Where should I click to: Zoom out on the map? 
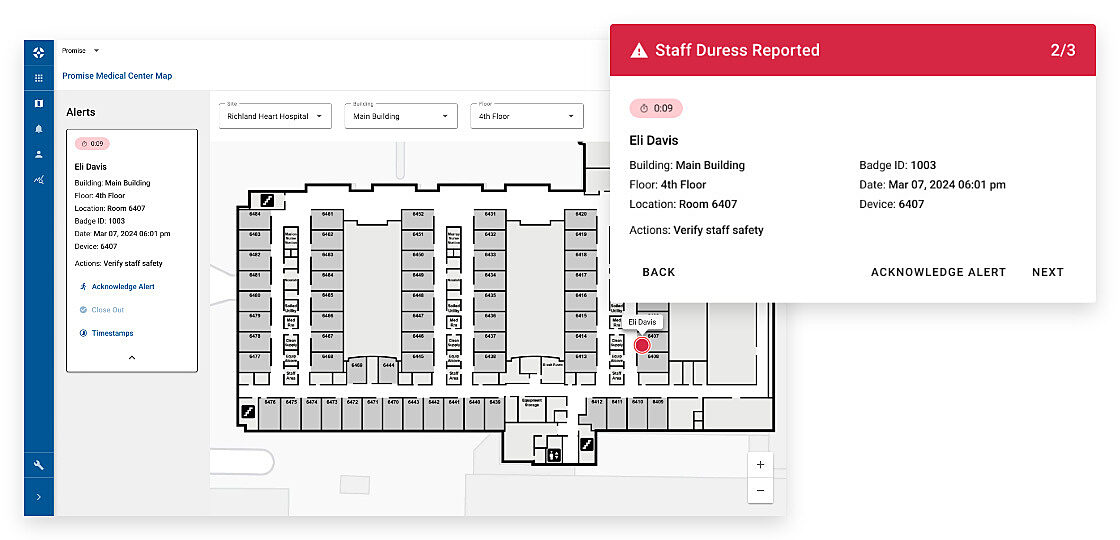pos(760,490)
